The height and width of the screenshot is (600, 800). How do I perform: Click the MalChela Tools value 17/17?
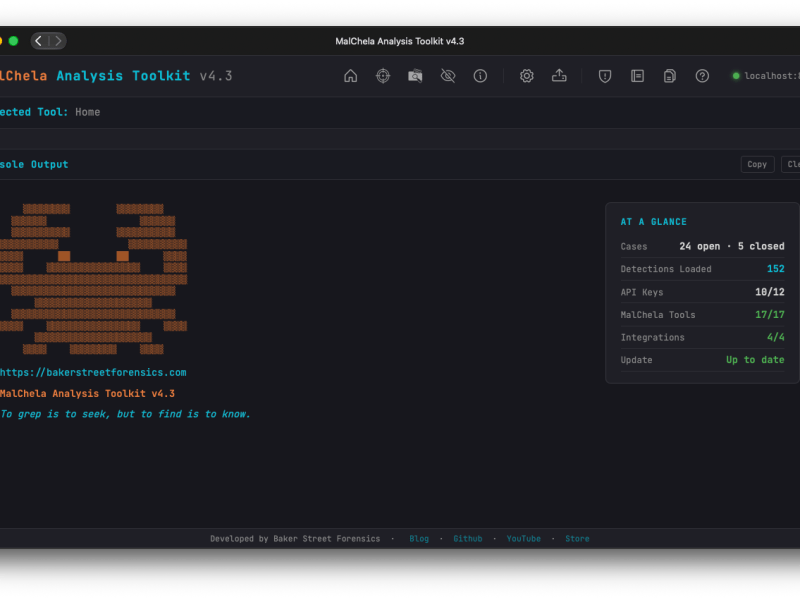pyautogui.click(x=770, y=315)
